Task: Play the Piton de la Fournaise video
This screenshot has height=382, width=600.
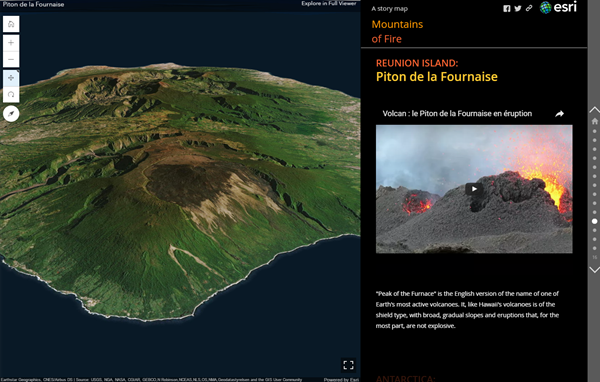Action: pos(474,189)
